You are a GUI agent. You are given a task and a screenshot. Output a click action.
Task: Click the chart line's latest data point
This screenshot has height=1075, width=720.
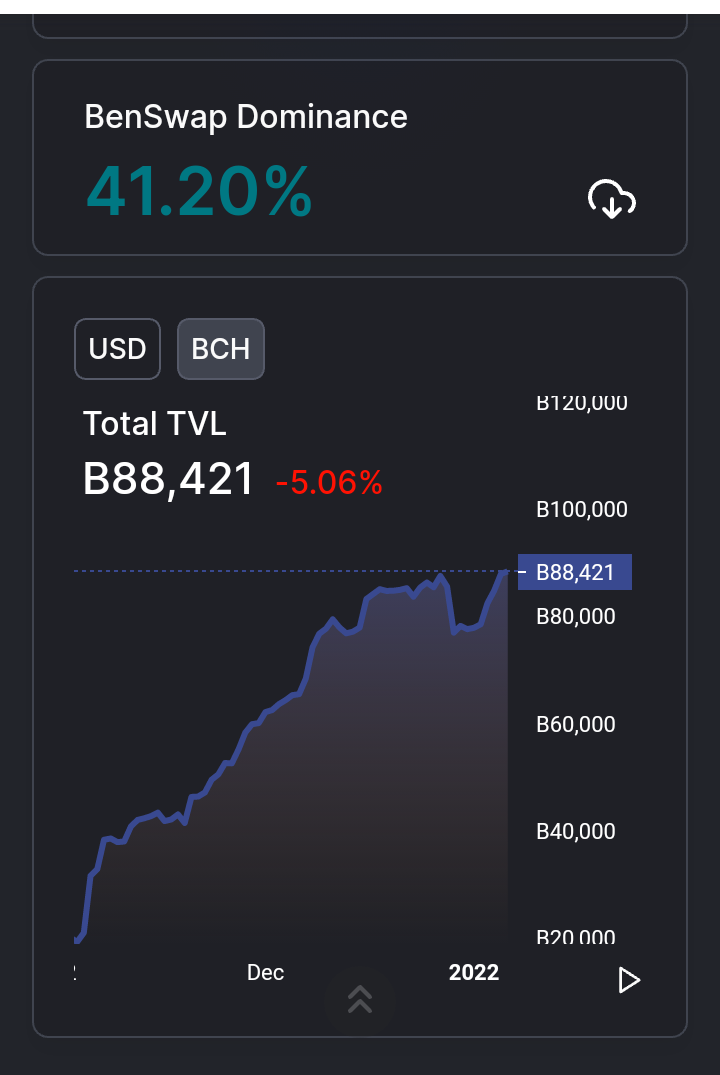click(507, 571)
